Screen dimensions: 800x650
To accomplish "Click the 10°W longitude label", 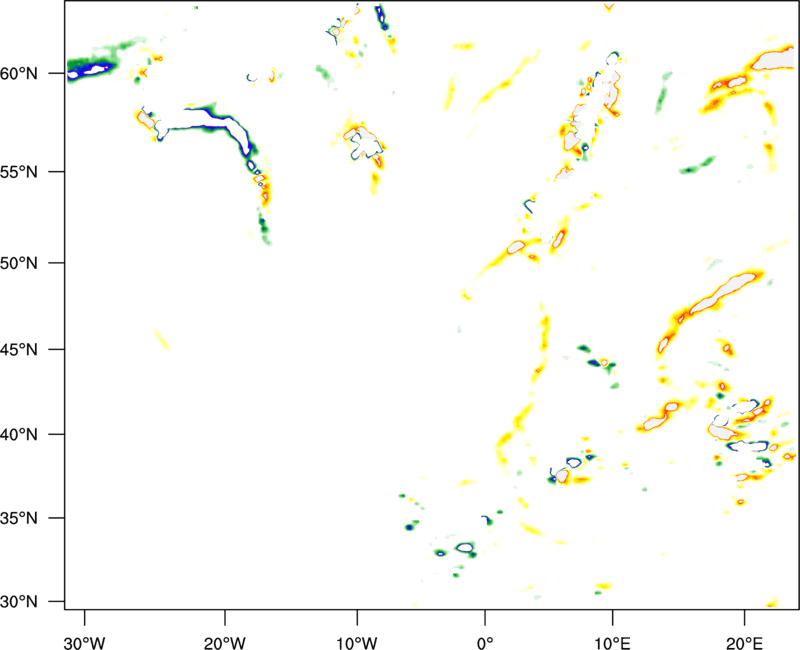I will pos(357,643).
